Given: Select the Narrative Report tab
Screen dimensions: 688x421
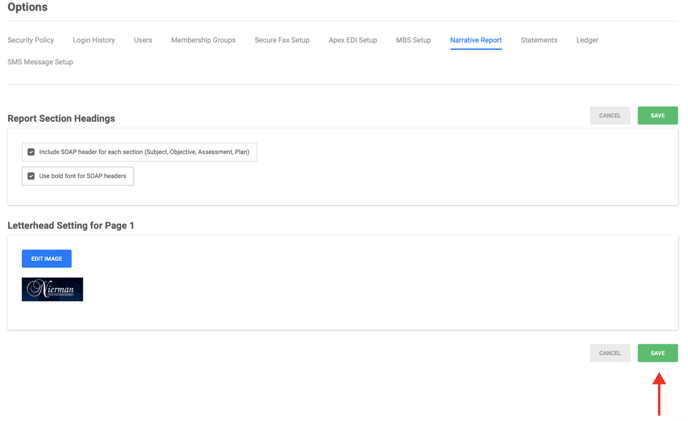Looking at the screenshot, I should (476, 40).
